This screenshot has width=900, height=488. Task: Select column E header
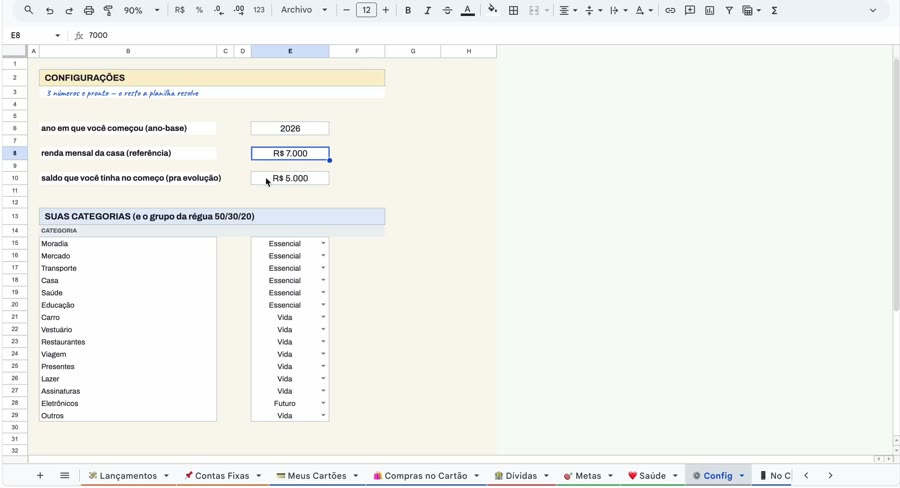click(x=290, y=51)
